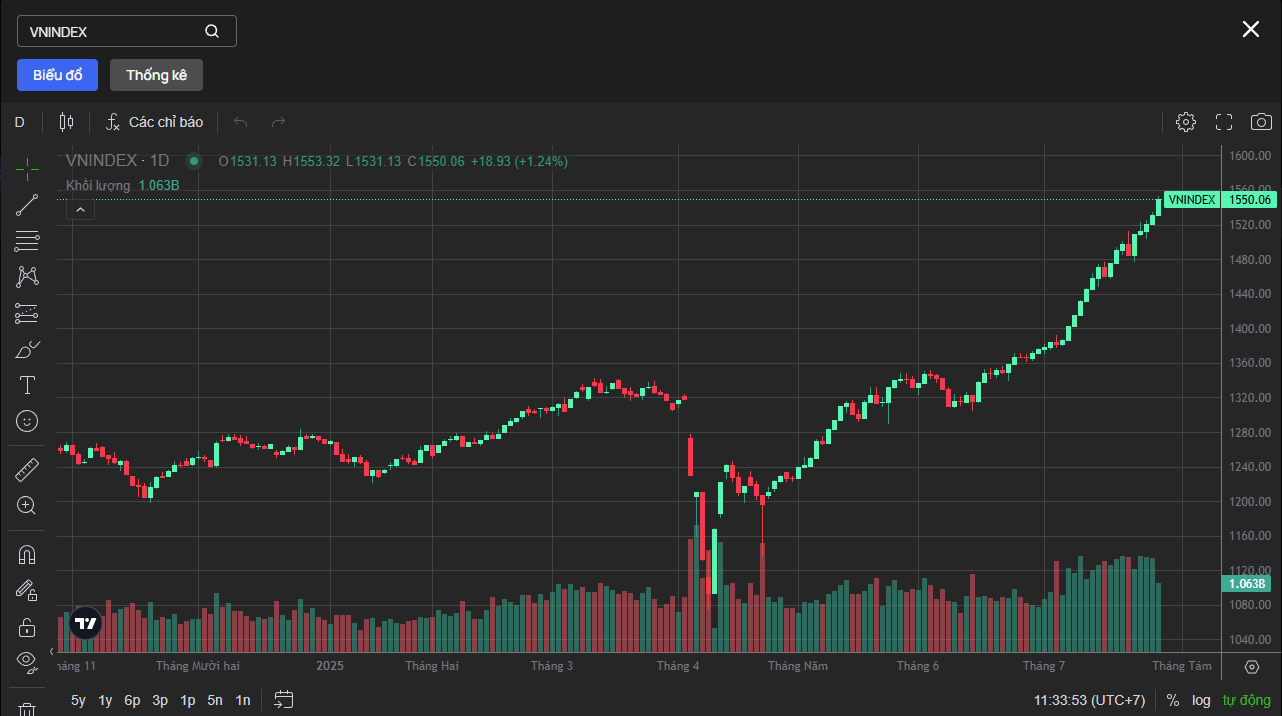Toggle stay in drawing mode
Image resolution: width=1282 pixels, height=716 pixels.
pos(28,591)
